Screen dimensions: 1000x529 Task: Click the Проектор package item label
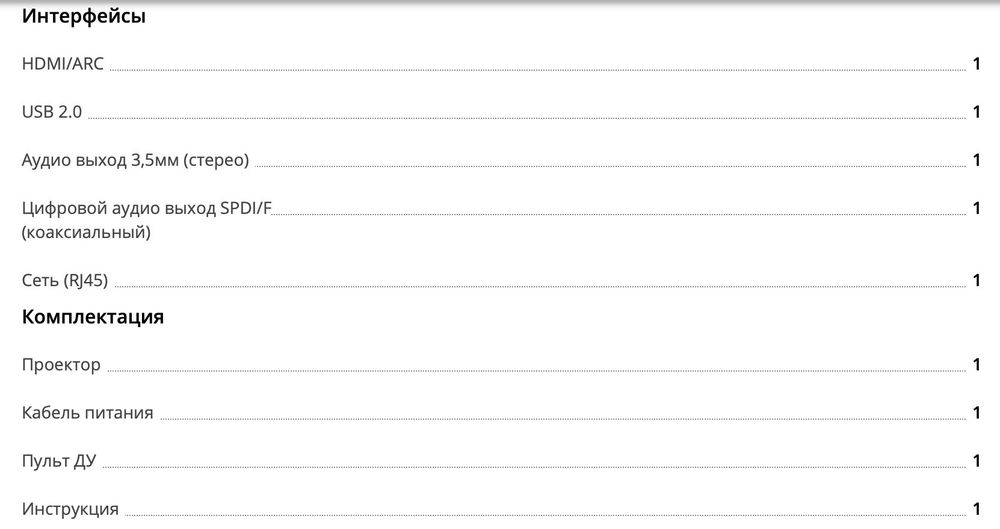61,365
